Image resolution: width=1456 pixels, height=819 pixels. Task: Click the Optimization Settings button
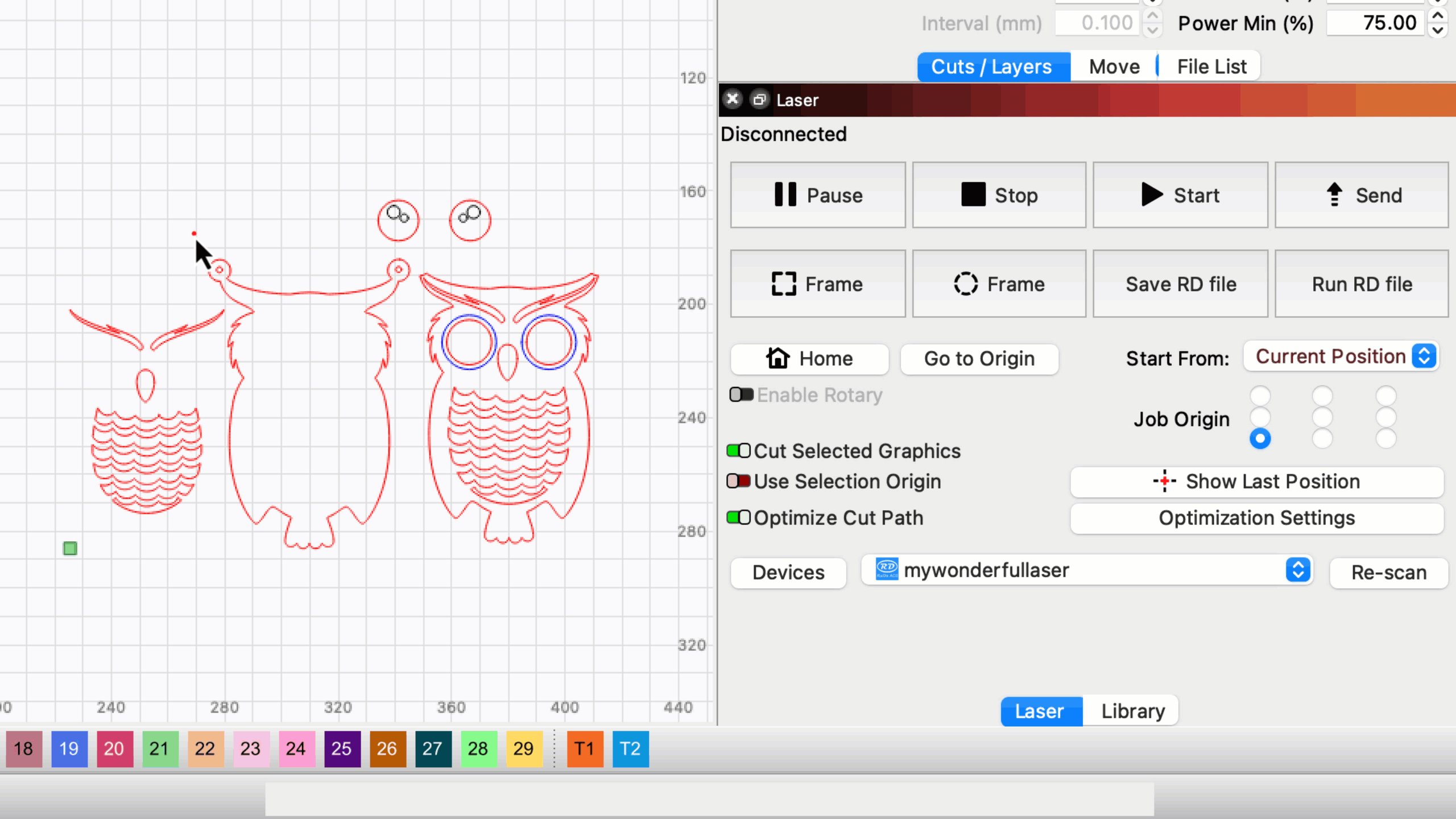point(1256,518)
